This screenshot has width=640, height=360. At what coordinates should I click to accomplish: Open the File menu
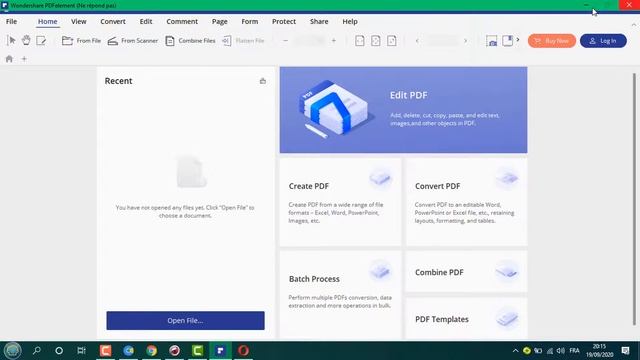pos(11,21)
